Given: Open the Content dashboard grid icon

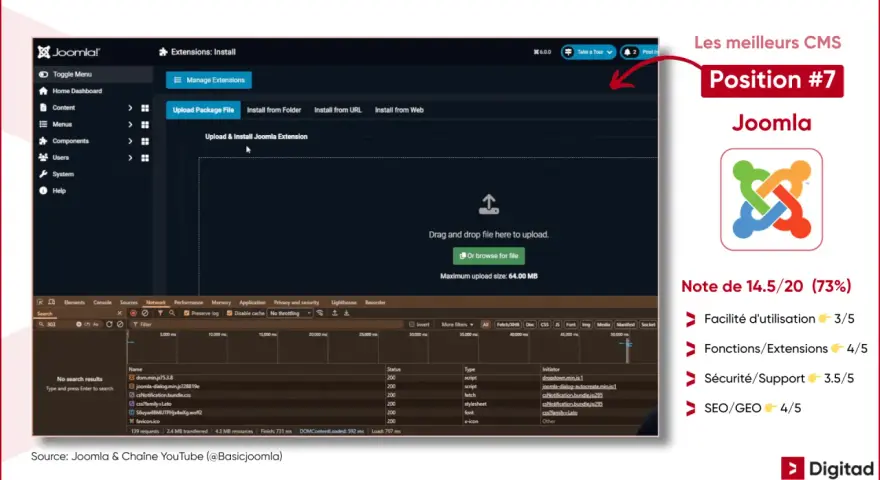Looking at the screenshot, I should [x=145, y=108].
